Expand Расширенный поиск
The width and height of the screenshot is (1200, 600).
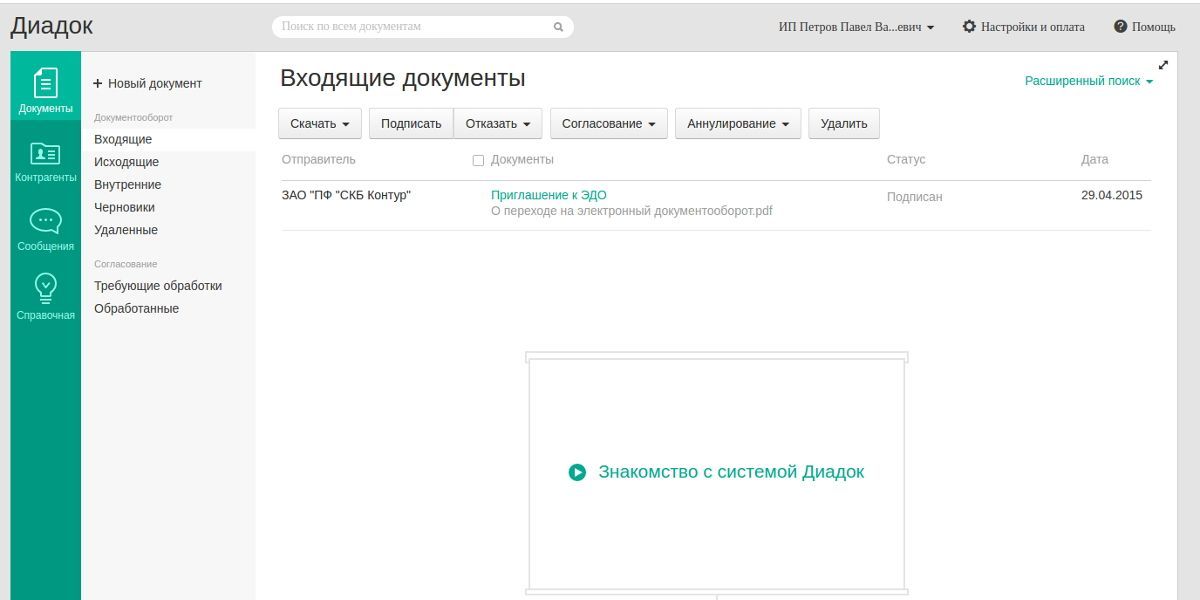click(x=1089, y=81)
